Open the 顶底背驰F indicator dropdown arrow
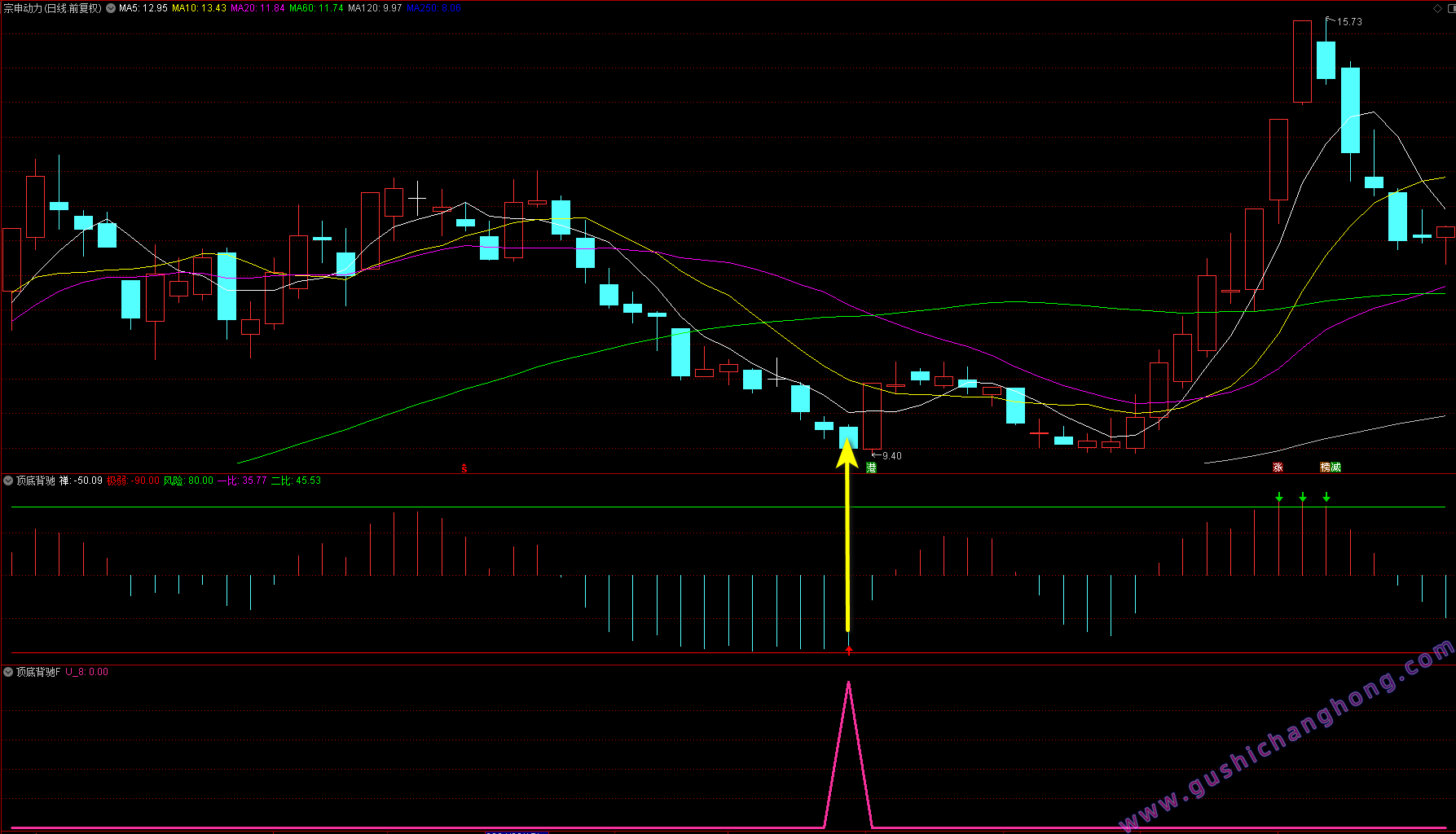The height and width of the screenshot is (834, 1456). (x=8, y=672)
